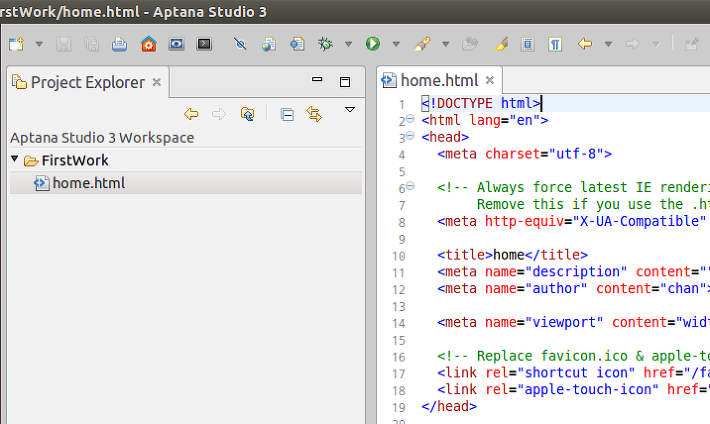The width and height of the screenshot is (710, 424).
Task: Click the title home line in editor
Action: tap(512, 255)
